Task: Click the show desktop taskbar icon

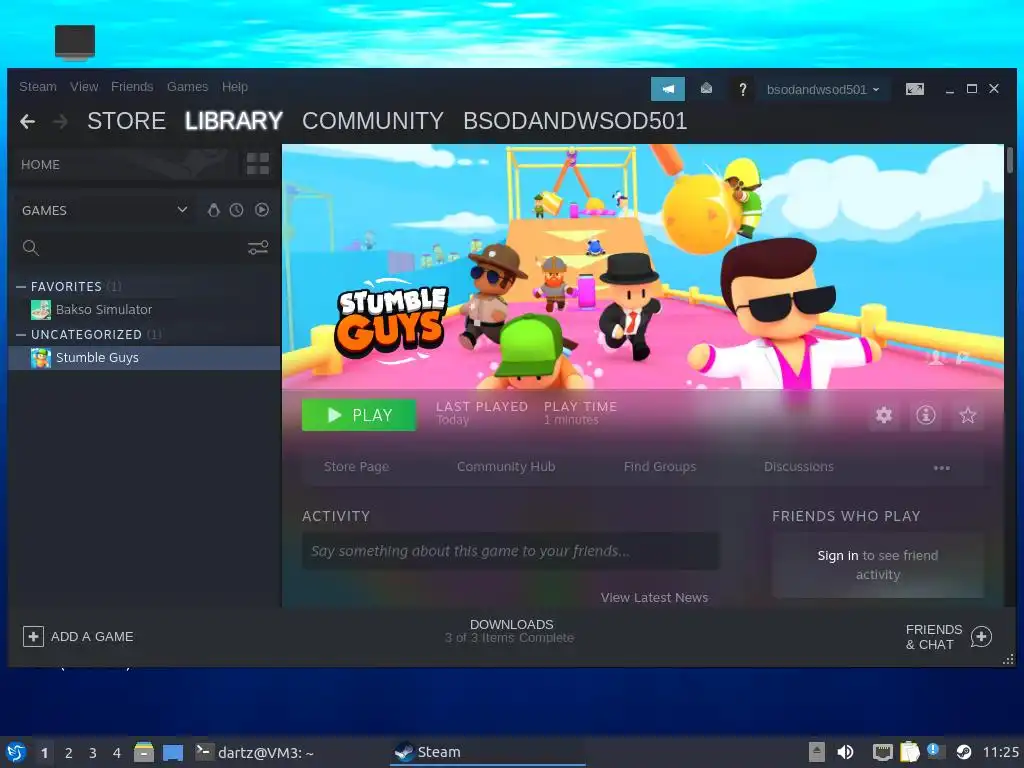Action: pyautogui.click(x=173, y=753)
